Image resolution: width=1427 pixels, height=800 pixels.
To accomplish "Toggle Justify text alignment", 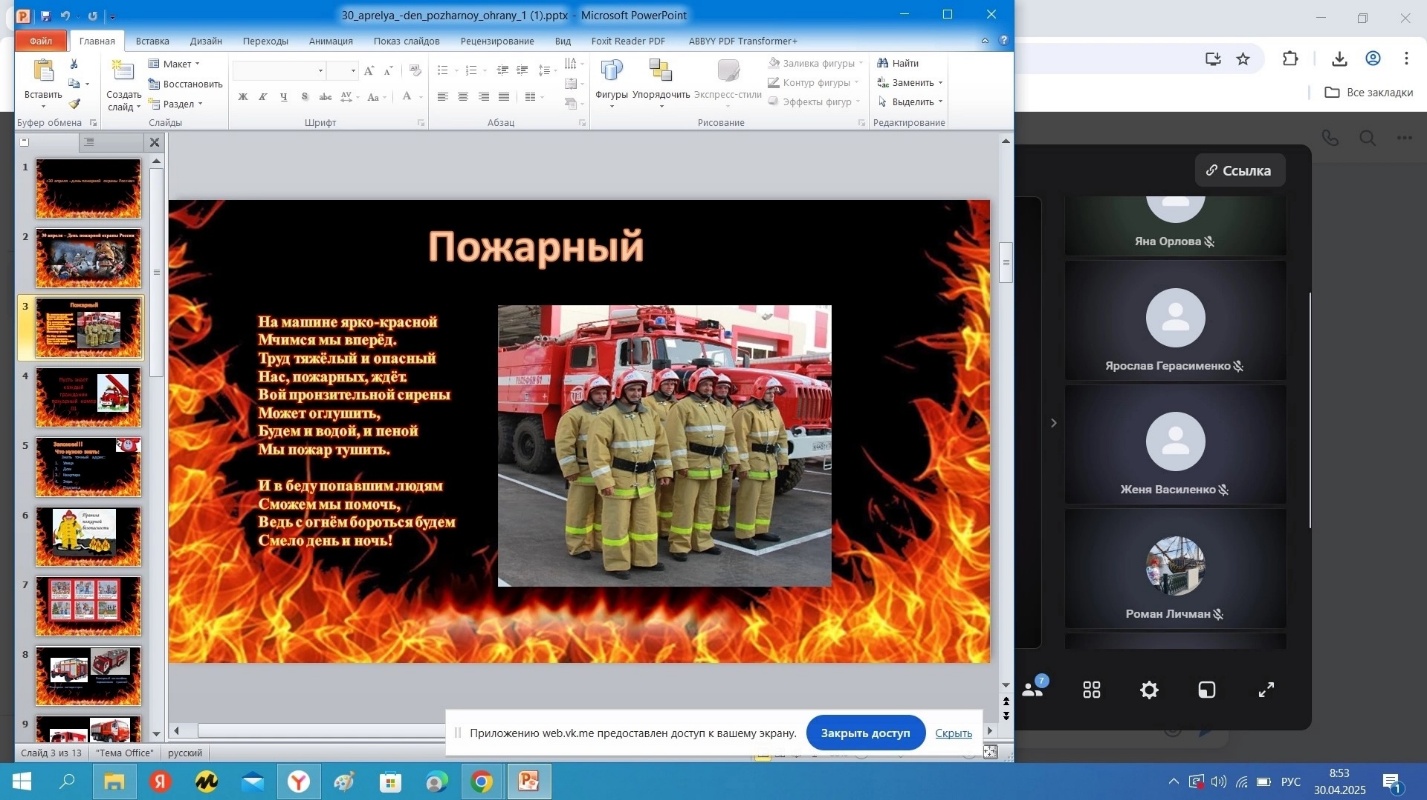I will pos(504,97).
